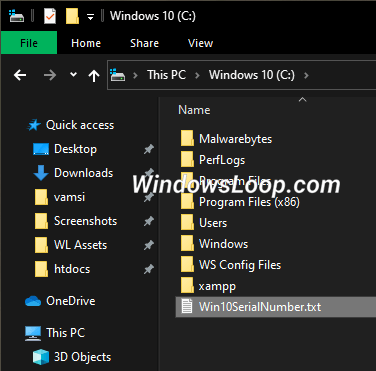The width and height of the screenshot is (376, 371).
Task: Switch to the Share ribbon tab
Action: click(x=144, y=43)
